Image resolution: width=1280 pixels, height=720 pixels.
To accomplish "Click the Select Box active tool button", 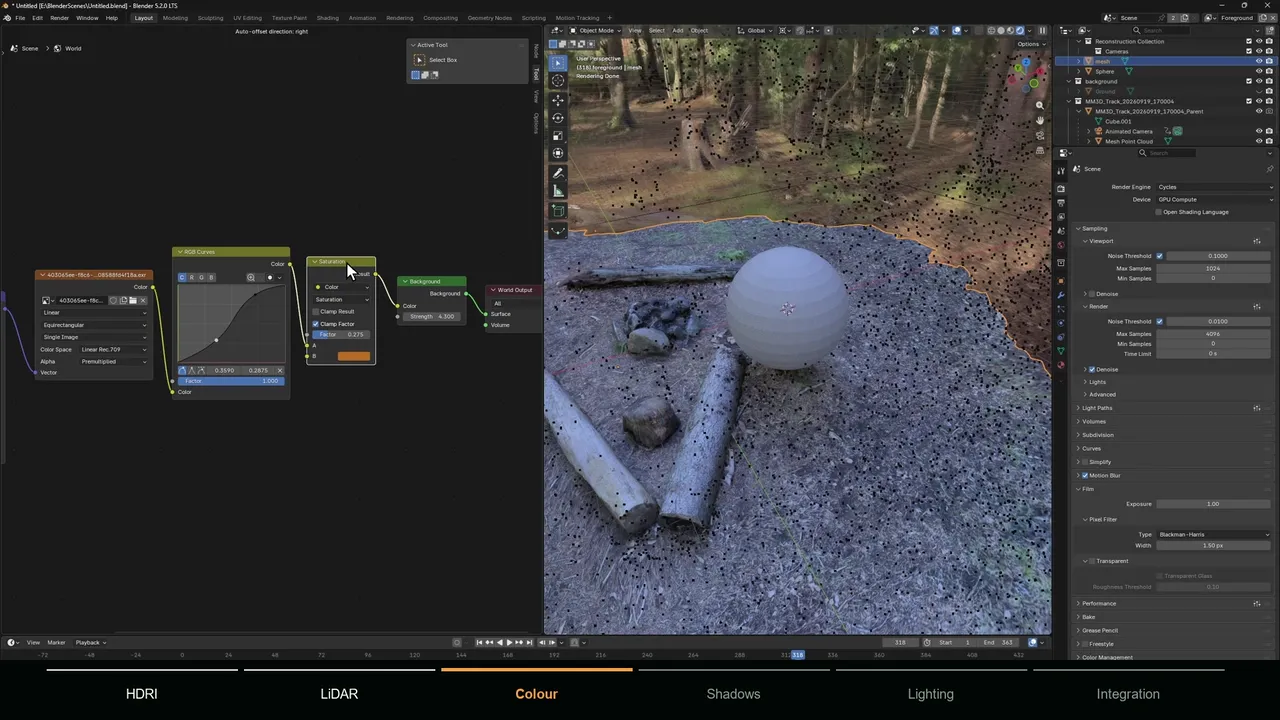I will [x=419, y=60].
